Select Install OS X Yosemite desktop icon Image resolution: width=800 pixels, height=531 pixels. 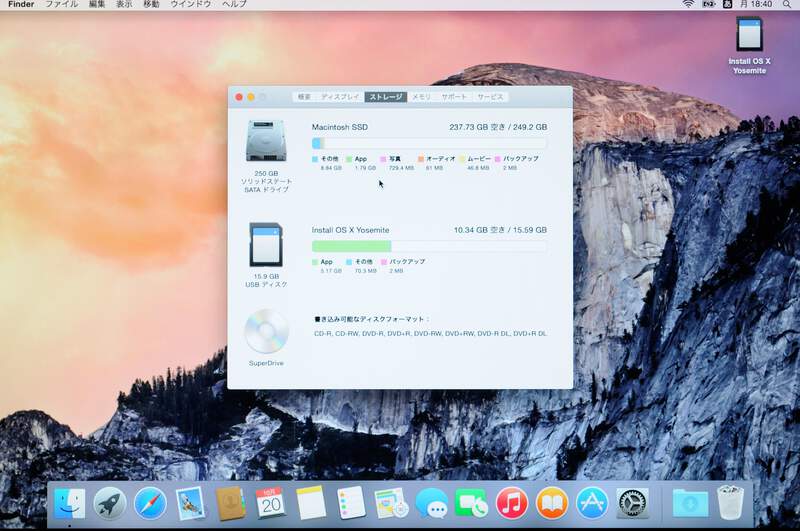pyautogui.click(x=749, y=45)
